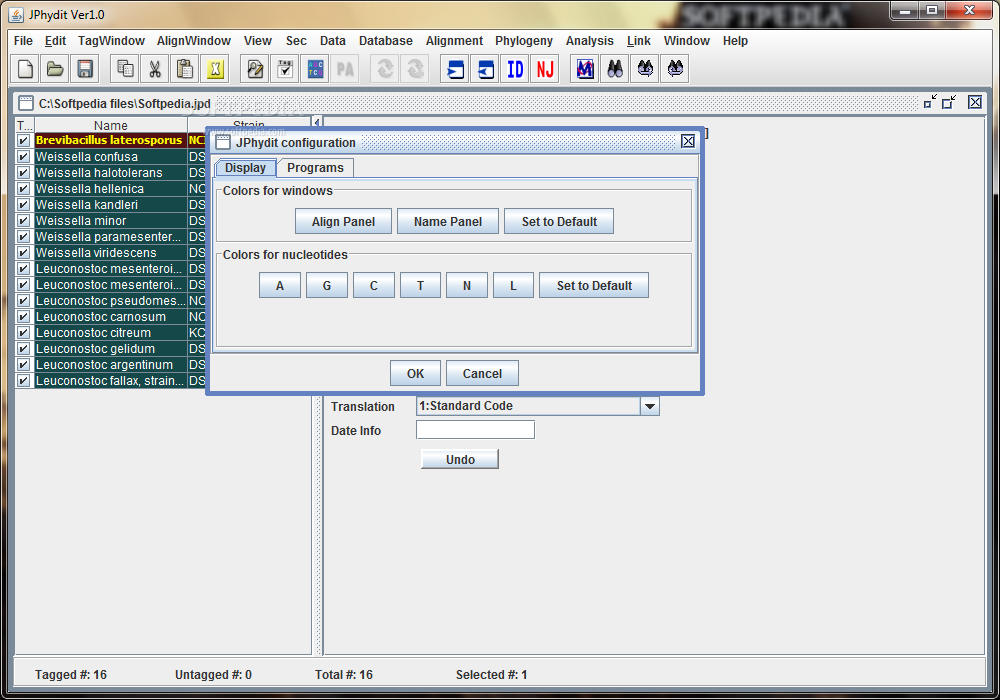
Task: Save using the floppy disk icon
Action: coord(85,69)
